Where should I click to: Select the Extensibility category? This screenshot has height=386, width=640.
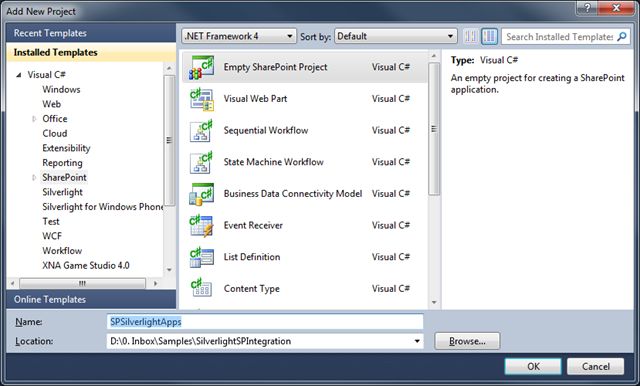click(x=66, y=148)
